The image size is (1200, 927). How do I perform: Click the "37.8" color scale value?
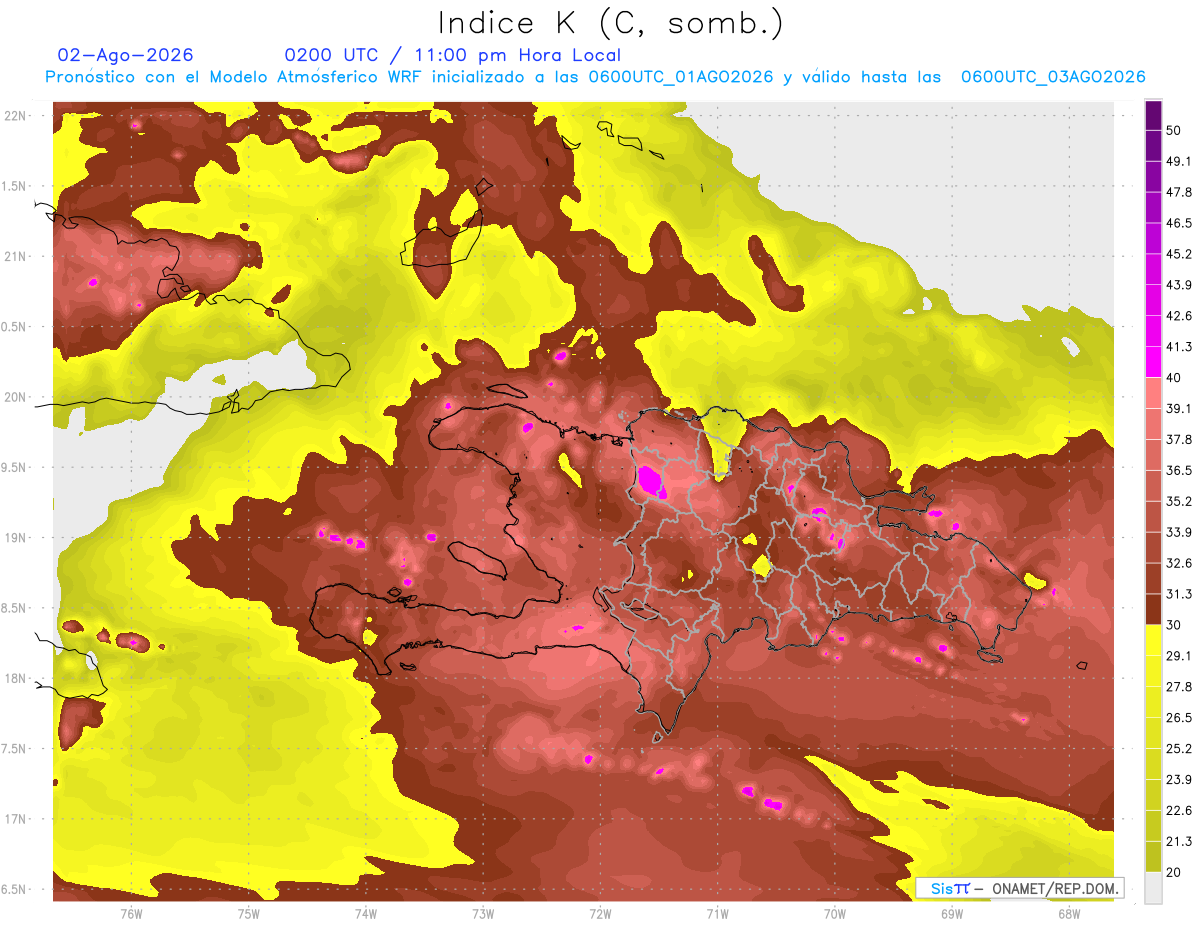coord(1180,439)
